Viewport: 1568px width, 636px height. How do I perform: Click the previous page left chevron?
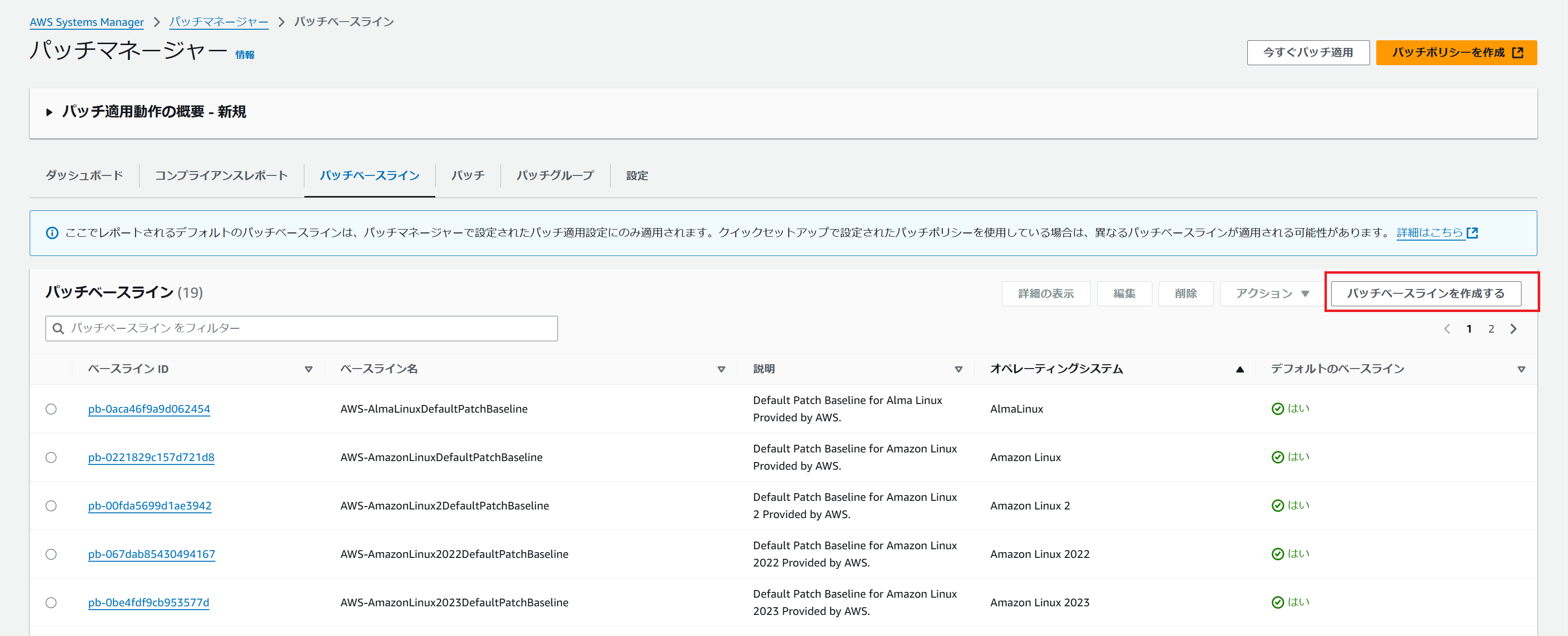pyautogui.click(x=1447, y=329)
